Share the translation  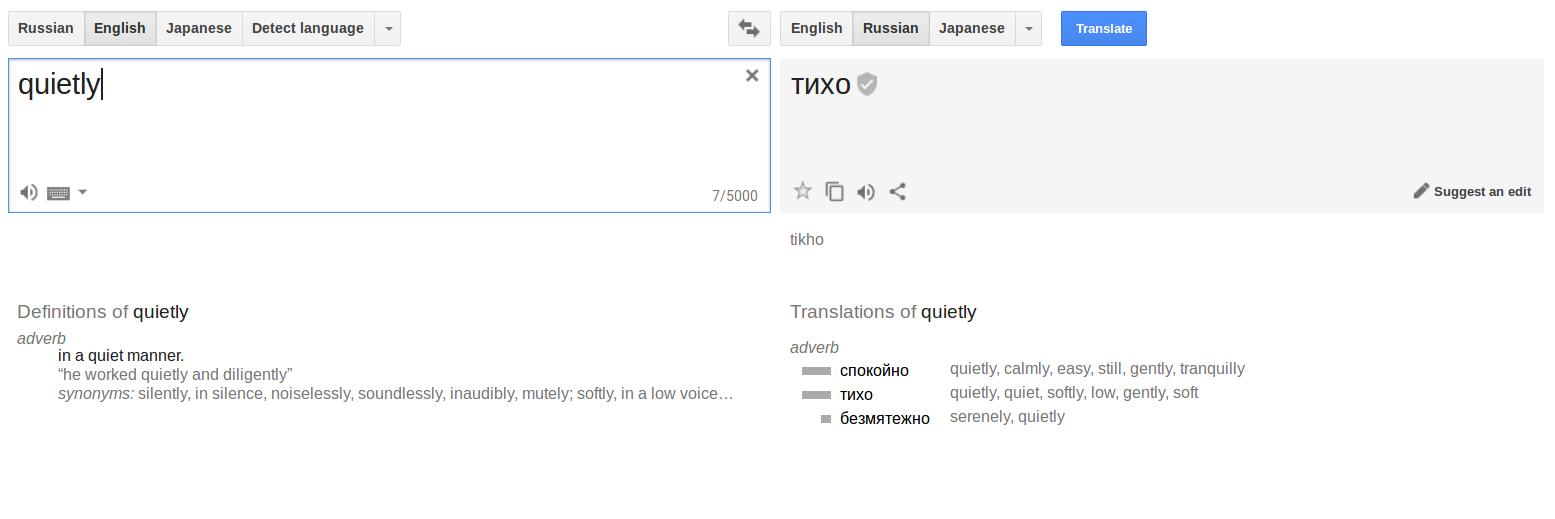pos(898,191)
